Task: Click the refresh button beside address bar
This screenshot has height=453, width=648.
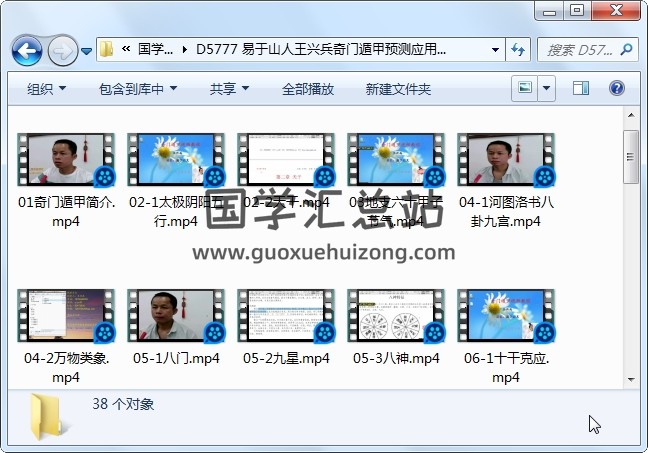Action: tap(518, 49)
